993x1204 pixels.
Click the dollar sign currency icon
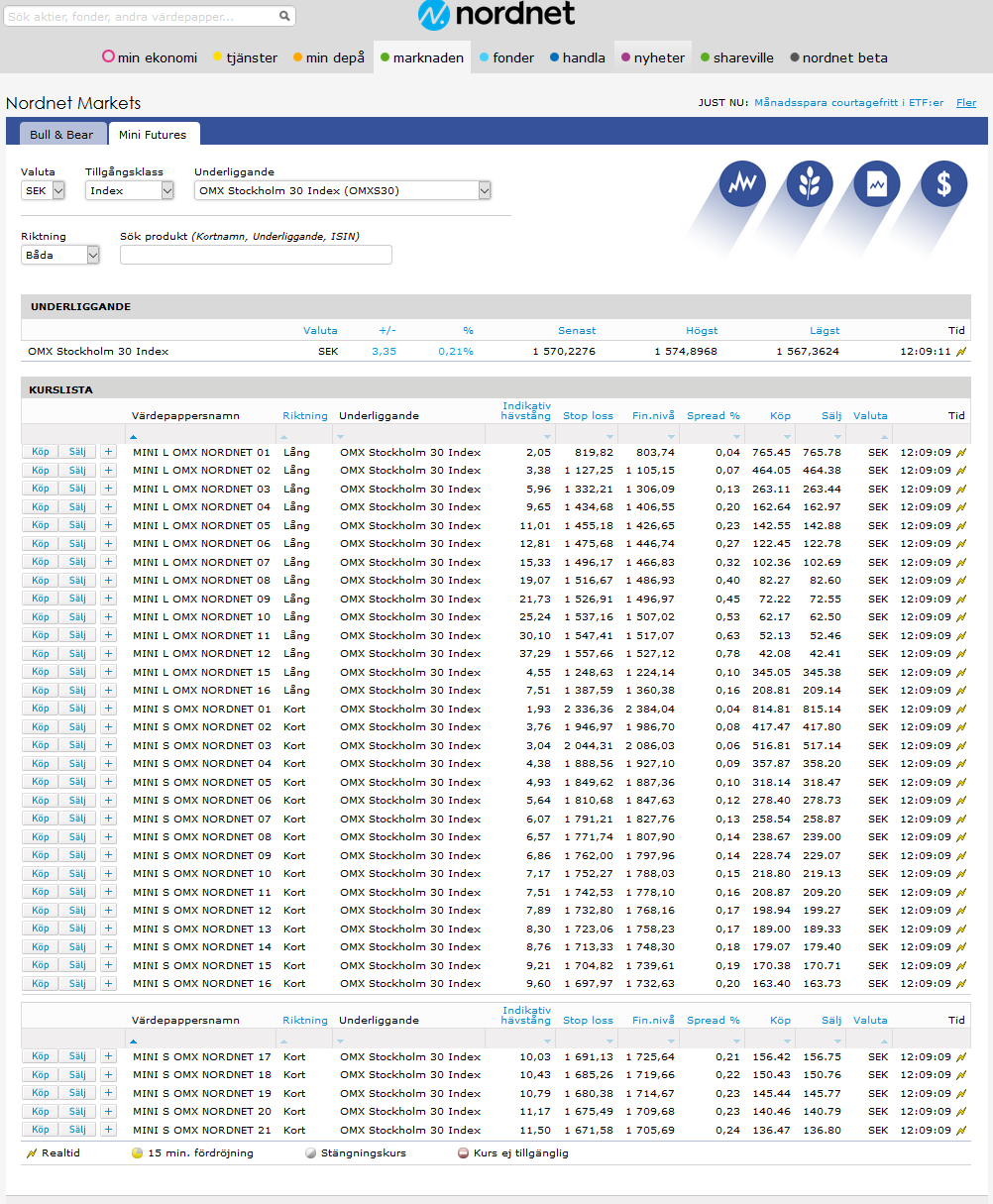pyautogui.click(x=943, y=183)
